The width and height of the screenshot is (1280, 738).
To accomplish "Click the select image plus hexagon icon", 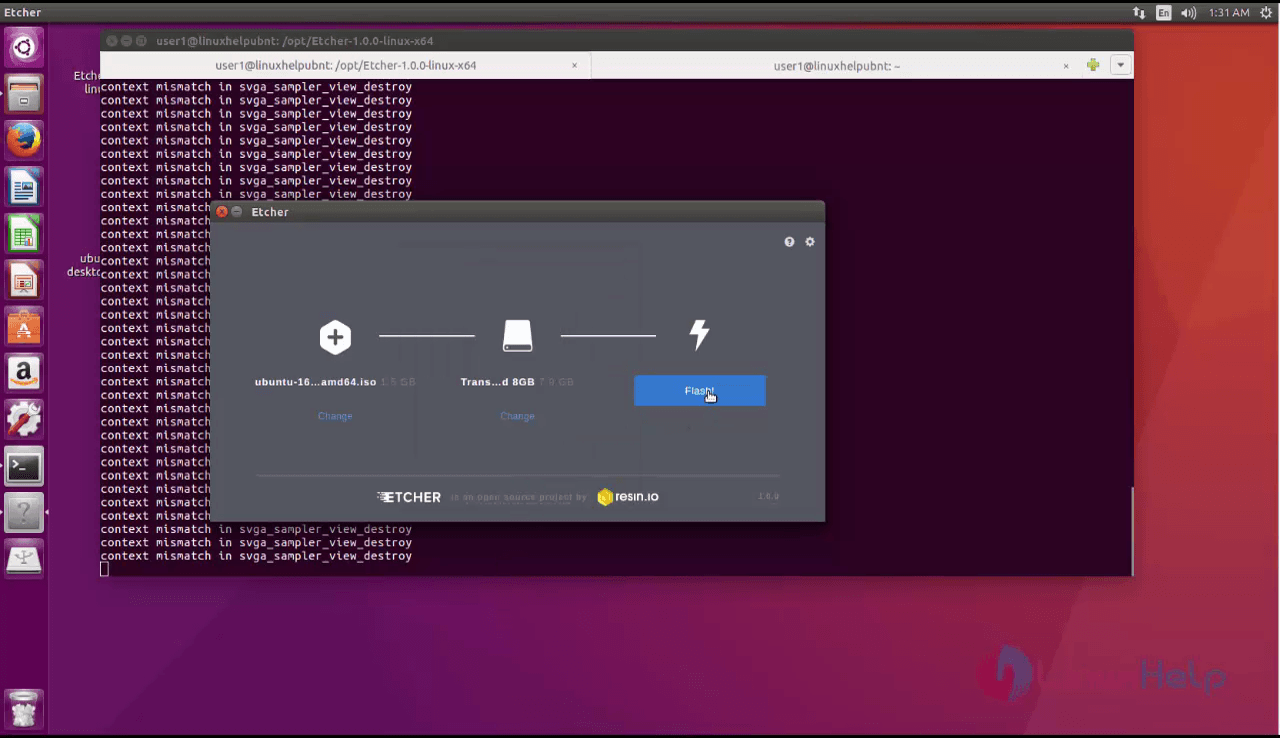I will click(335, 337).
